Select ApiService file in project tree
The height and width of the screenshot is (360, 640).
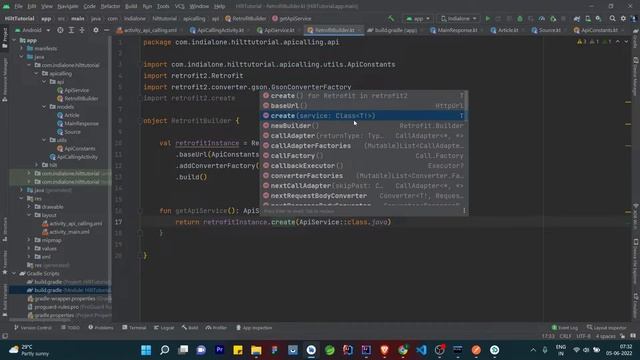pos(73,90)
